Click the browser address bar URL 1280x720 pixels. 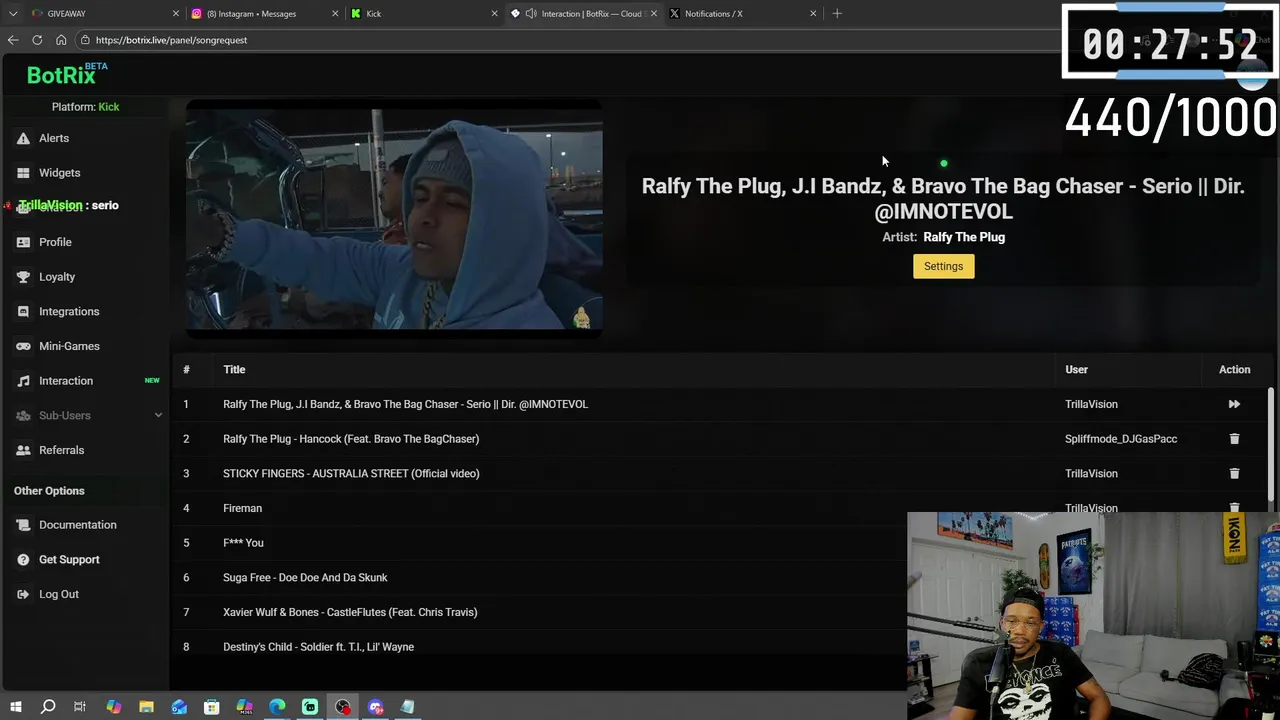click(171, 40)
